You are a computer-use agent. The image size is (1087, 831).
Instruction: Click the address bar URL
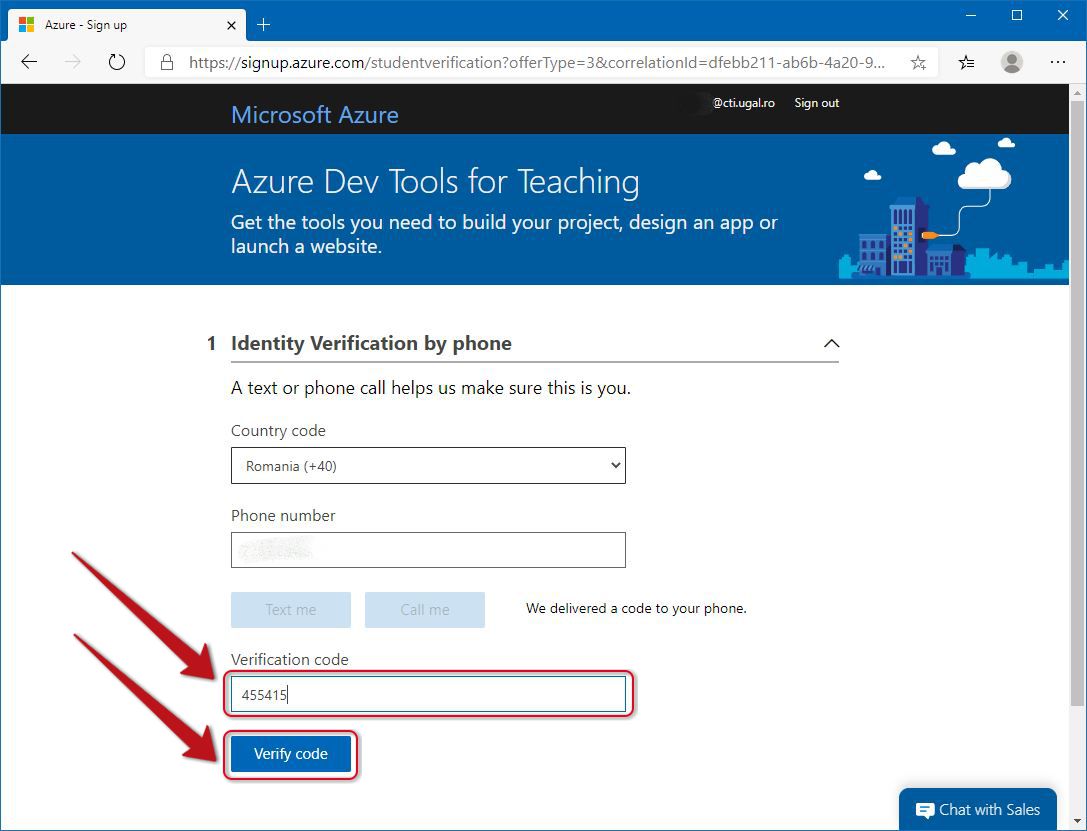[537, 62]
